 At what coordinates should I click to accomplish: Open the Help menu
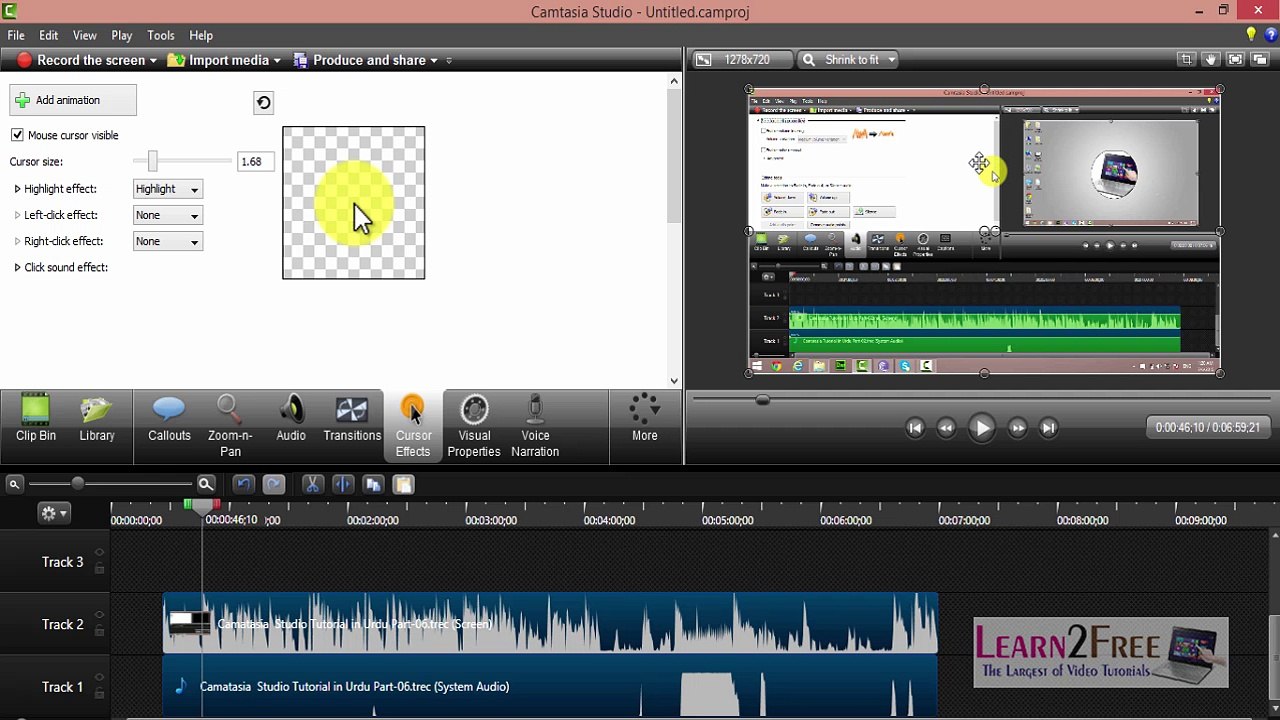pyautogui.click(x=201, y=35)
